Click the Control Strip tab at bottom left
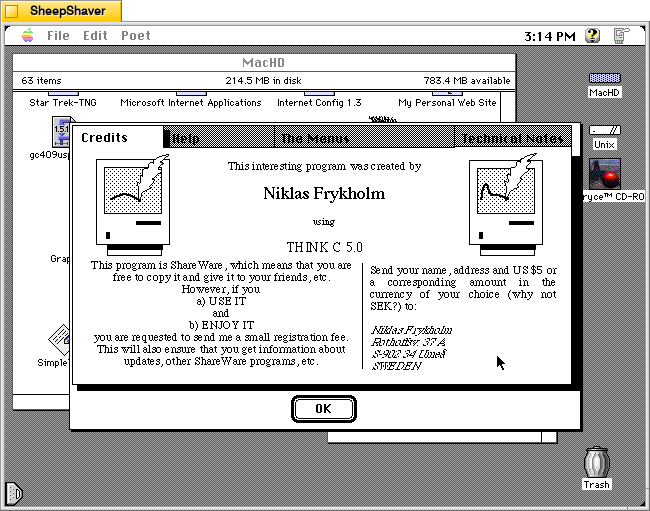The height and width of the screenshot is (511, 650). [13, 494]
